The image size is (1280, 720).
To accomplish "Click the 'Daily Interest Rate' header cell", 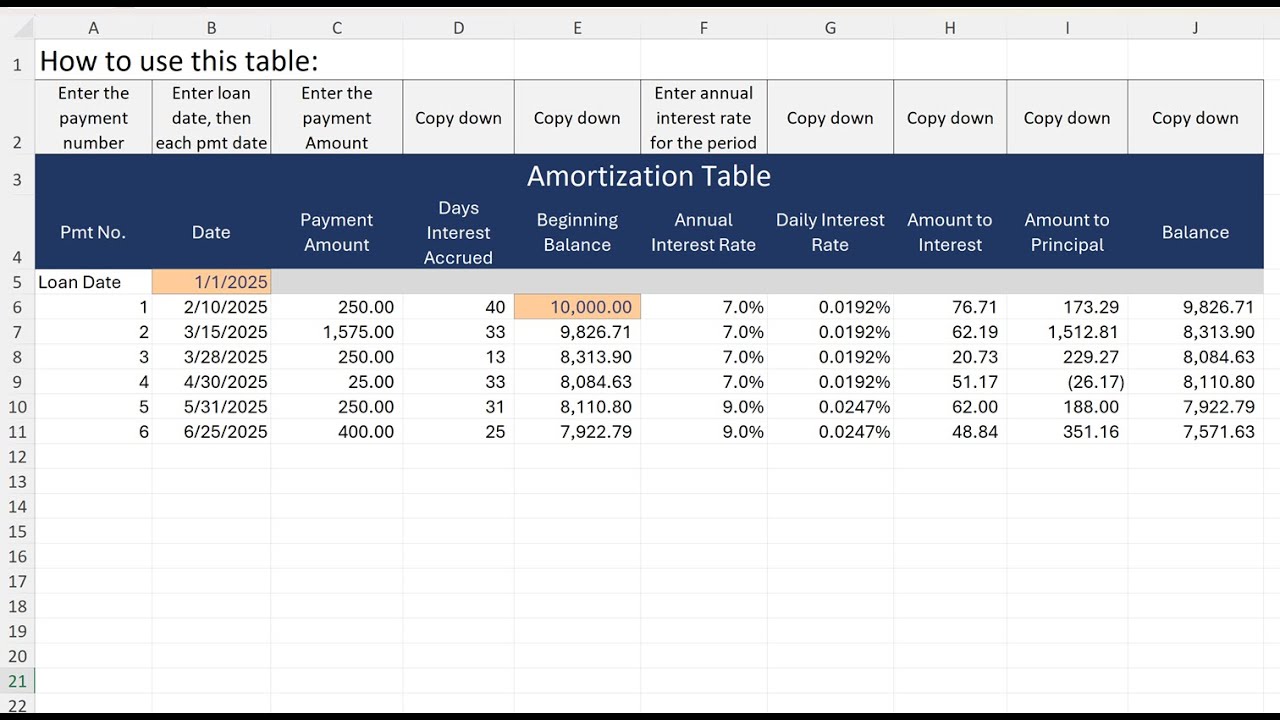I will pos(830,232).
